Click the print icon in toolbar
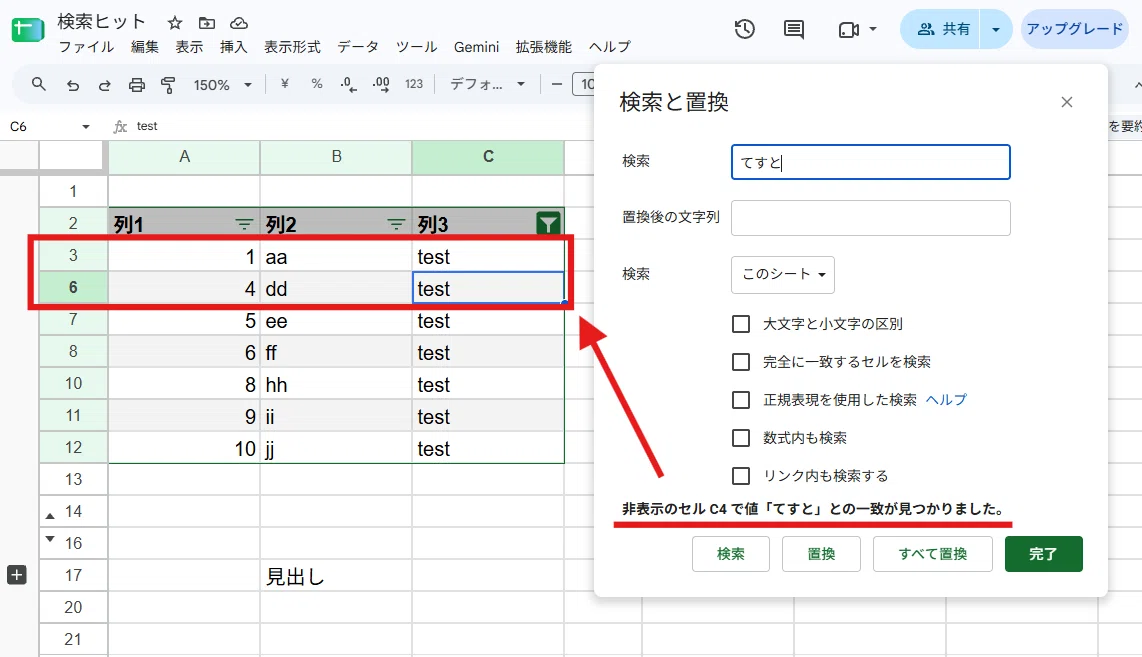 tap(136, 85)
